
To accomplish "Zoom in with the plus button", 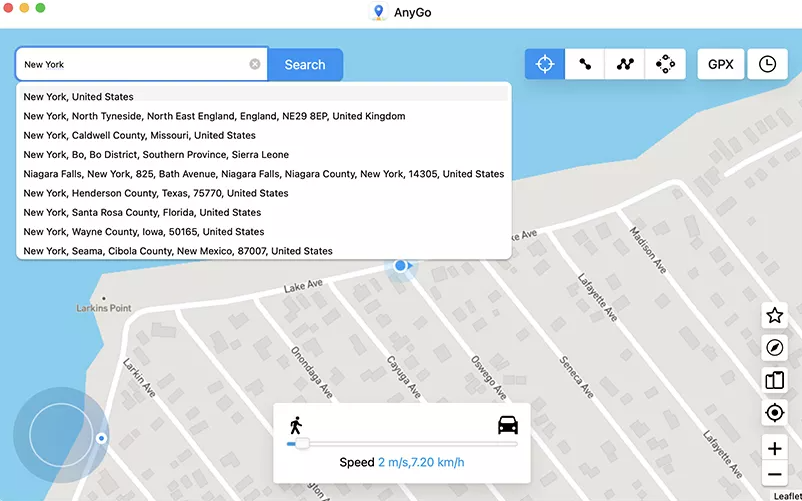I will coord(774,448).
